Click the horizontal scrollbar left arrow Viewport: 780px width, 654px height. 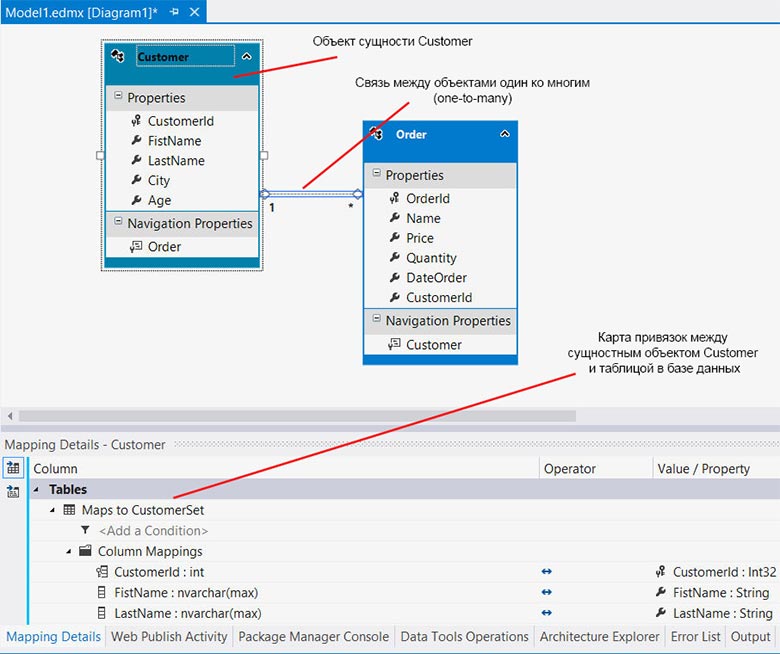pyautogui.click(x=10, y=415)
